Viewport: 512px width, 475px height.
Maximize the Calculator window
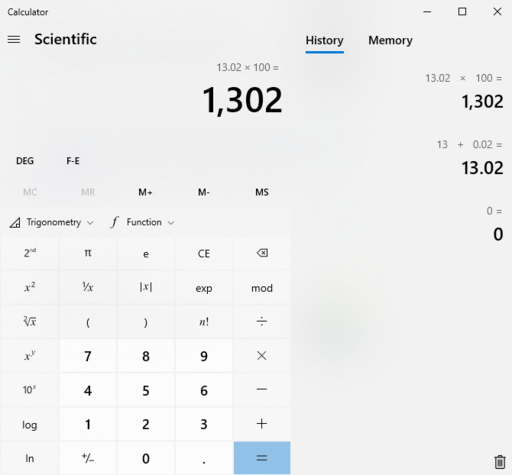pos(462,12)
